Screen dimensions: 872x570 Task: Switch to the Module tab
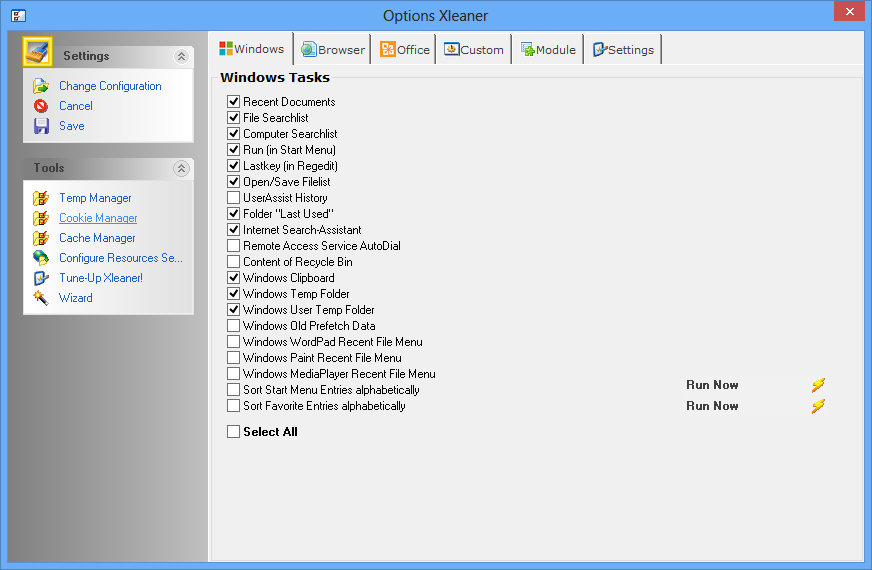click(x=548, y=49)
